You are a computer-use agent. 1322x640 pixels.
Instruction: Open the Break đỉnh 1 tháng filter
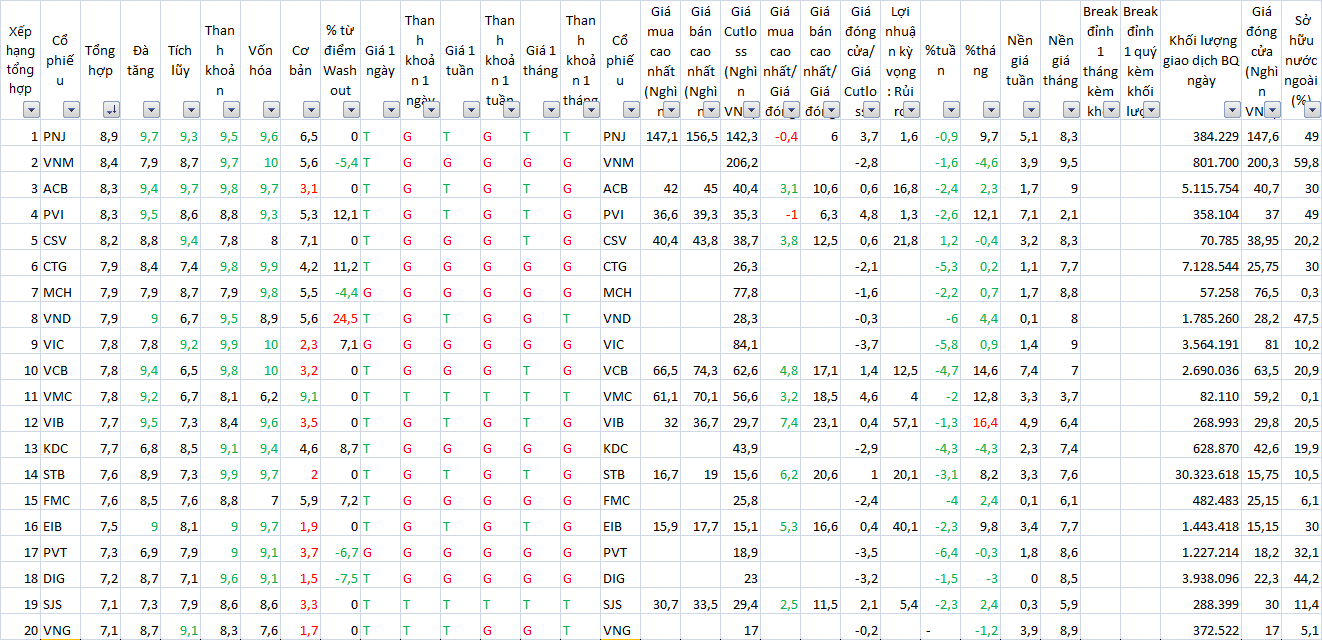click(1111, 110)
